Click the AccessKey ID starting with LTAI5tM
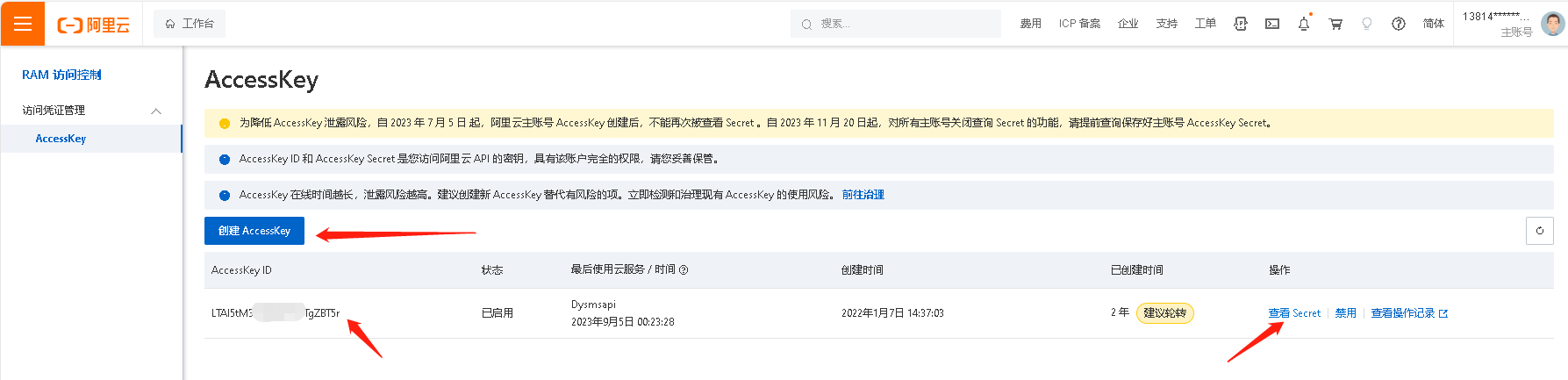This screenshot has height=380, width=1568. coord(276,313)
